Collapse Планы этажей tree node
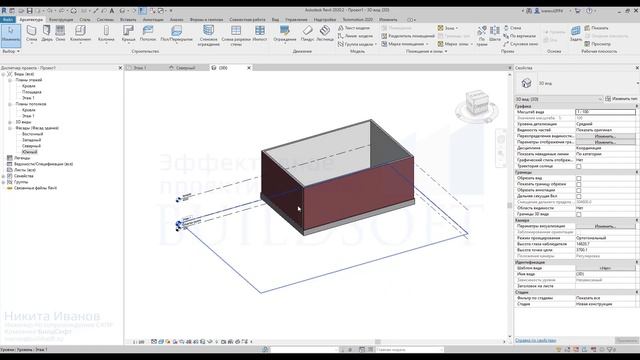Image resolution: width=640 pixels, height=360 pixels. (10, 80)
